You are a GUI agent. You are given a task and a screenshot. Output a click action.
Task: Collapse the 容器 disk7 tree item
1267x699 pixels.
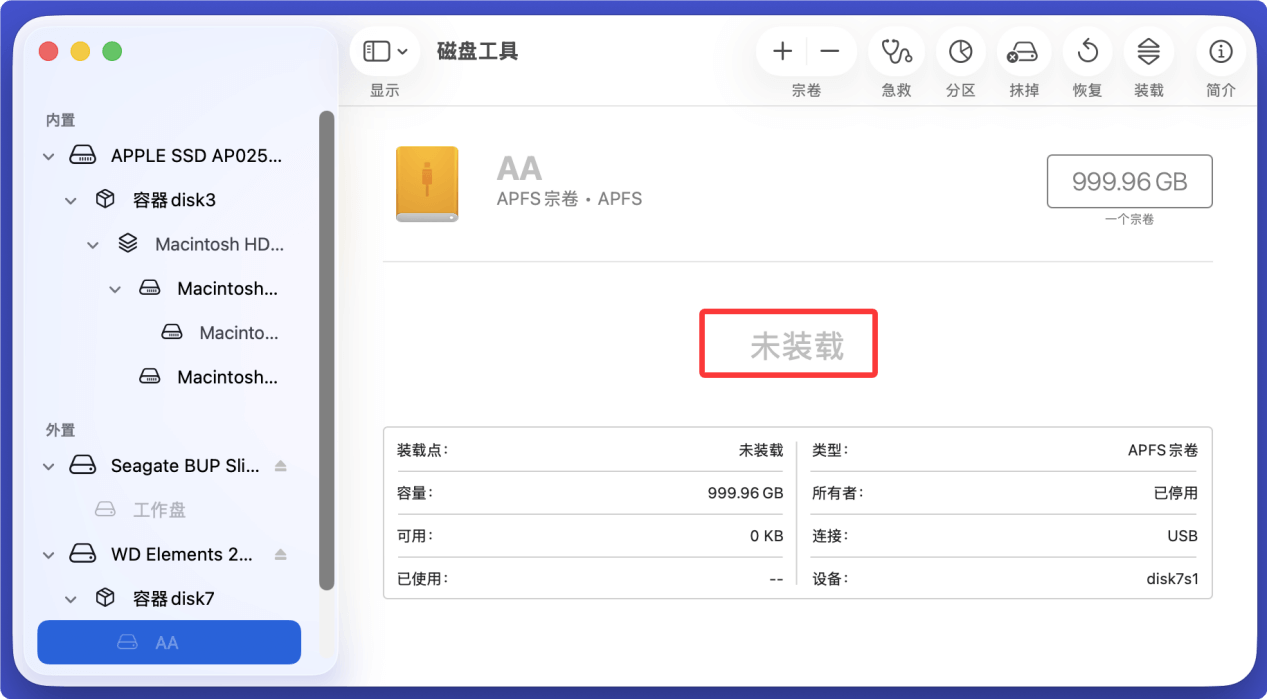coord(70,597)
